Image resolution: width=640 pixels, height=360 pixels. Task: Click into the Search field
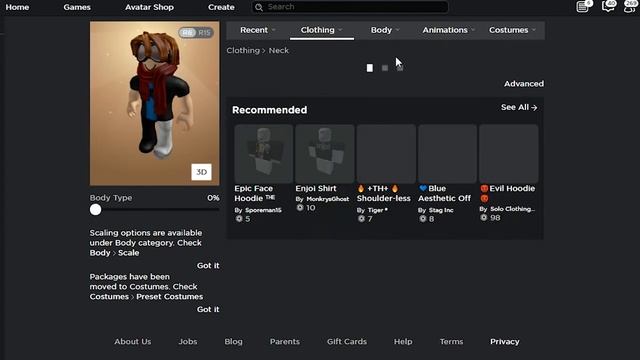click(350, 7)
